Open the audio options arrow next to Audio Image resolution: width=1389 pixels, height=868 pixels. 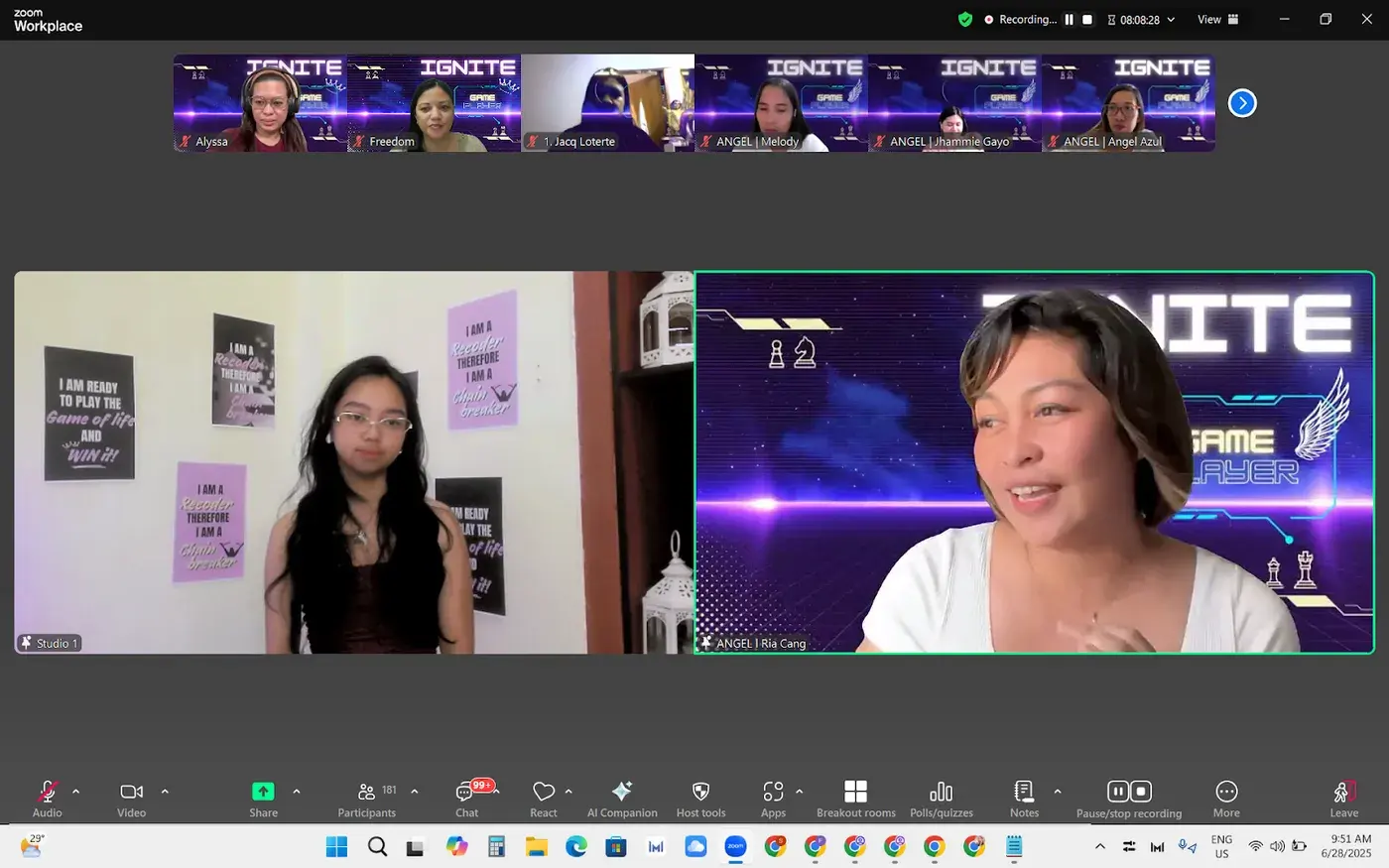click(76, 792)
